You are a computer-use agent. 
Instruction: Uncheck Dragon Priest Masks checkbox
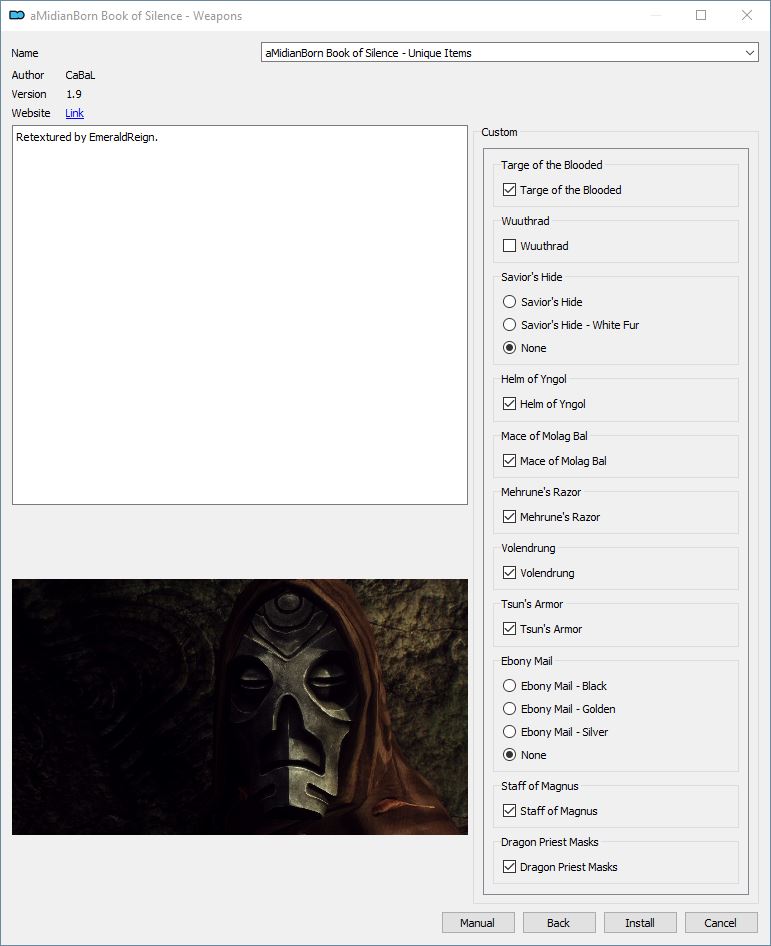509,866
